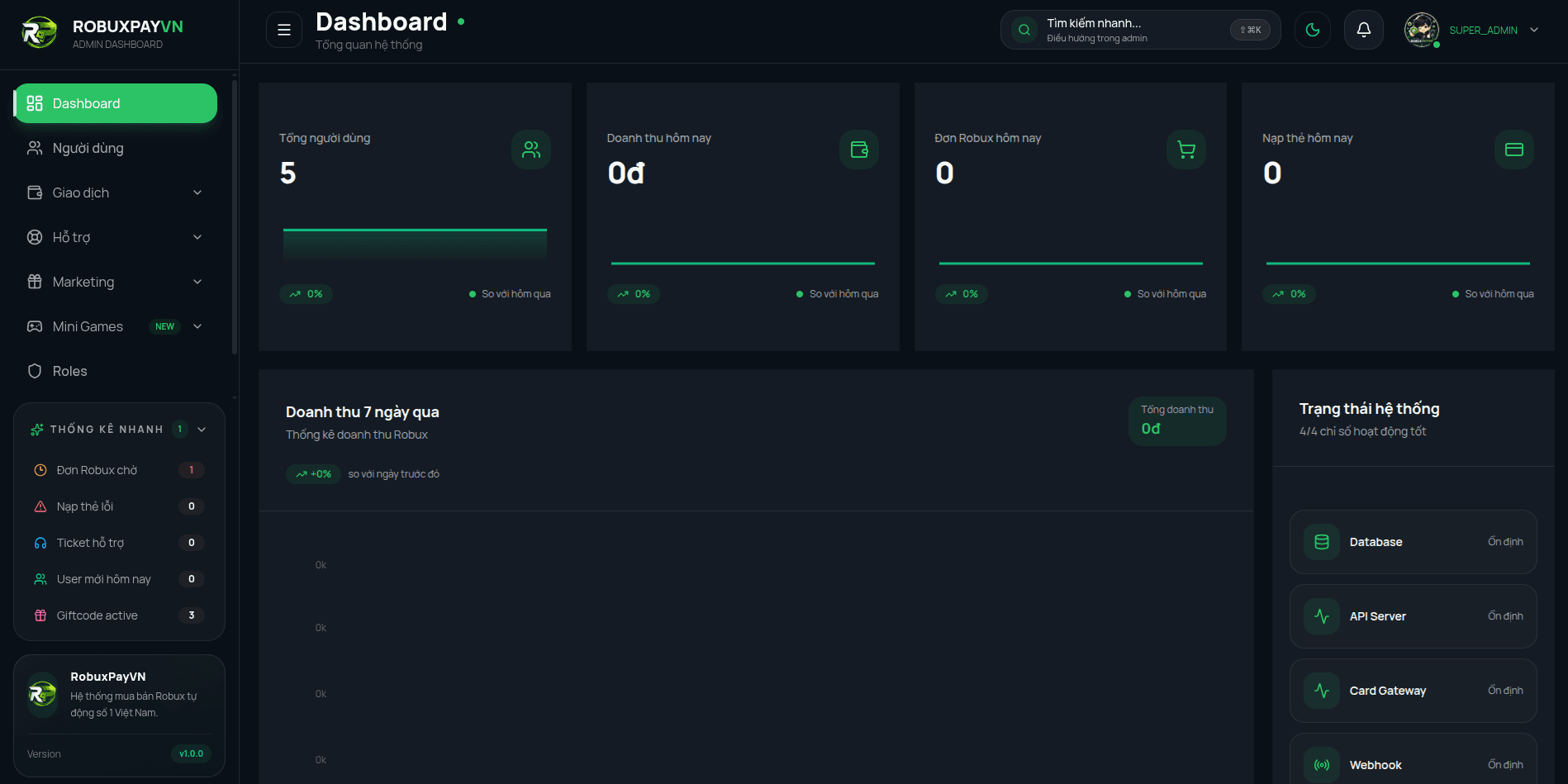
Task: Click the headset icon for Ticket hỗ trợ
Action: click(40, 543)
